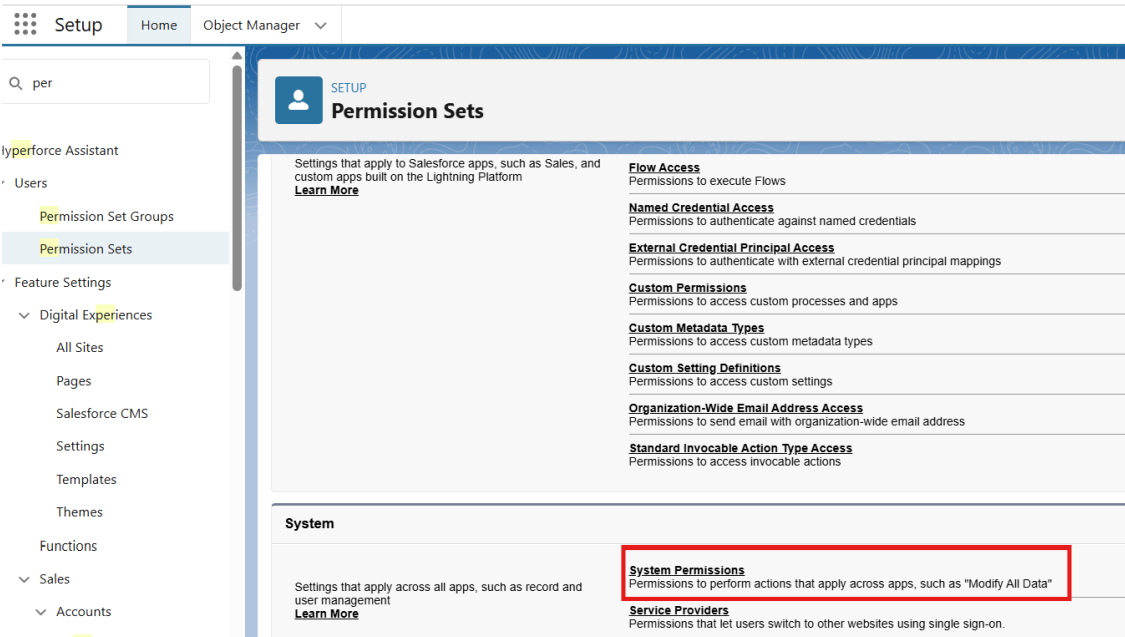This screenshot has width=1125, height=637.
Task: Switch to the Home tab
Action: [x=158, y=24]
